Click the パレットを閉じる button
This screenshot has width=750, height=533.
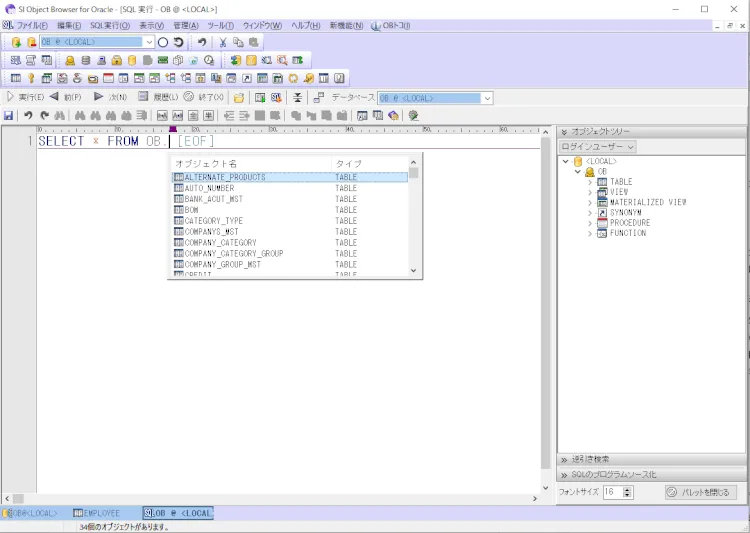point(700,492)
